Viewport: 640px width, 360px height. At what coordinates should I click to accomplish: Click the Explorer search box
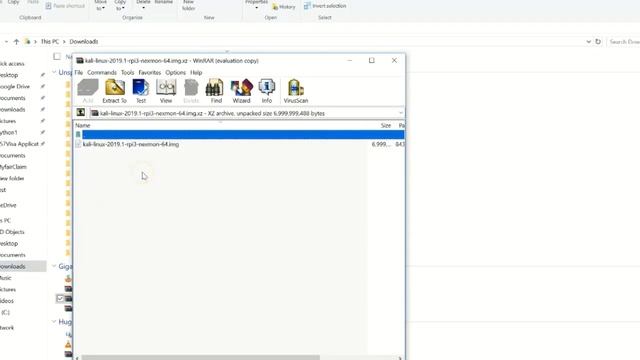pyautogui.click(x=623, y=42)
